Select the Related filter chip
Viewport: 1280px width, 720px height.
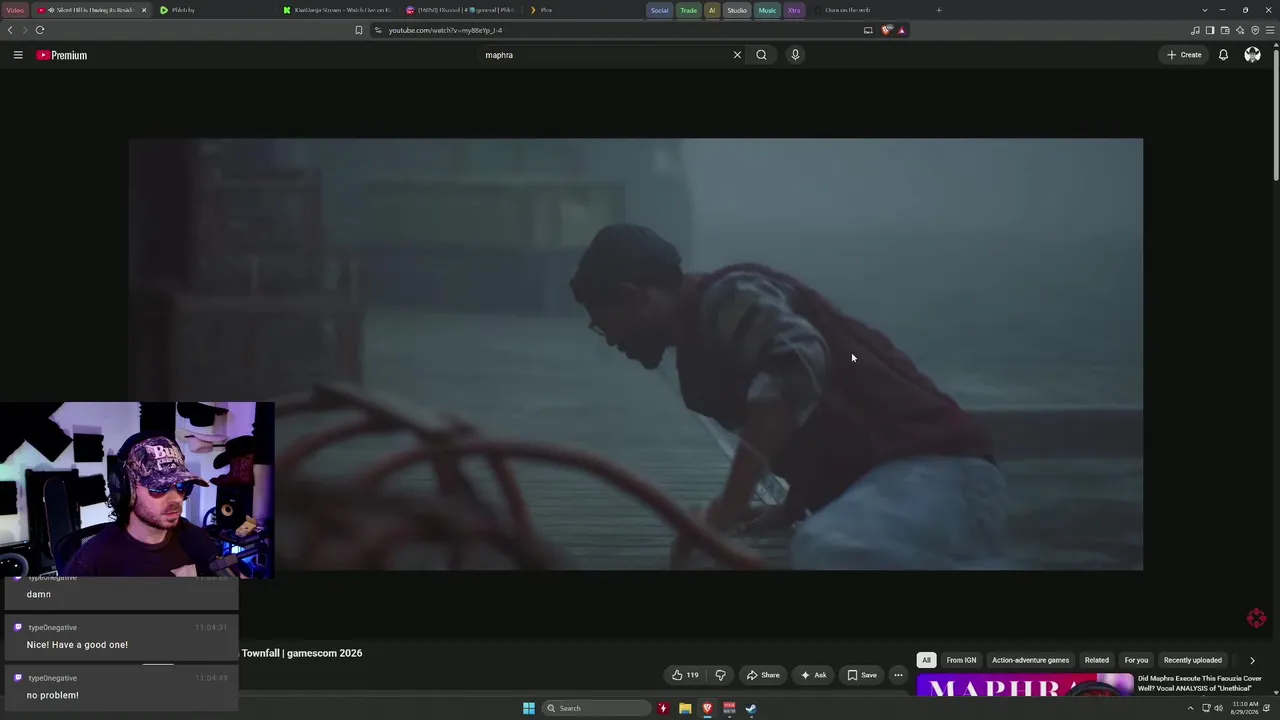pos(1097,660)
